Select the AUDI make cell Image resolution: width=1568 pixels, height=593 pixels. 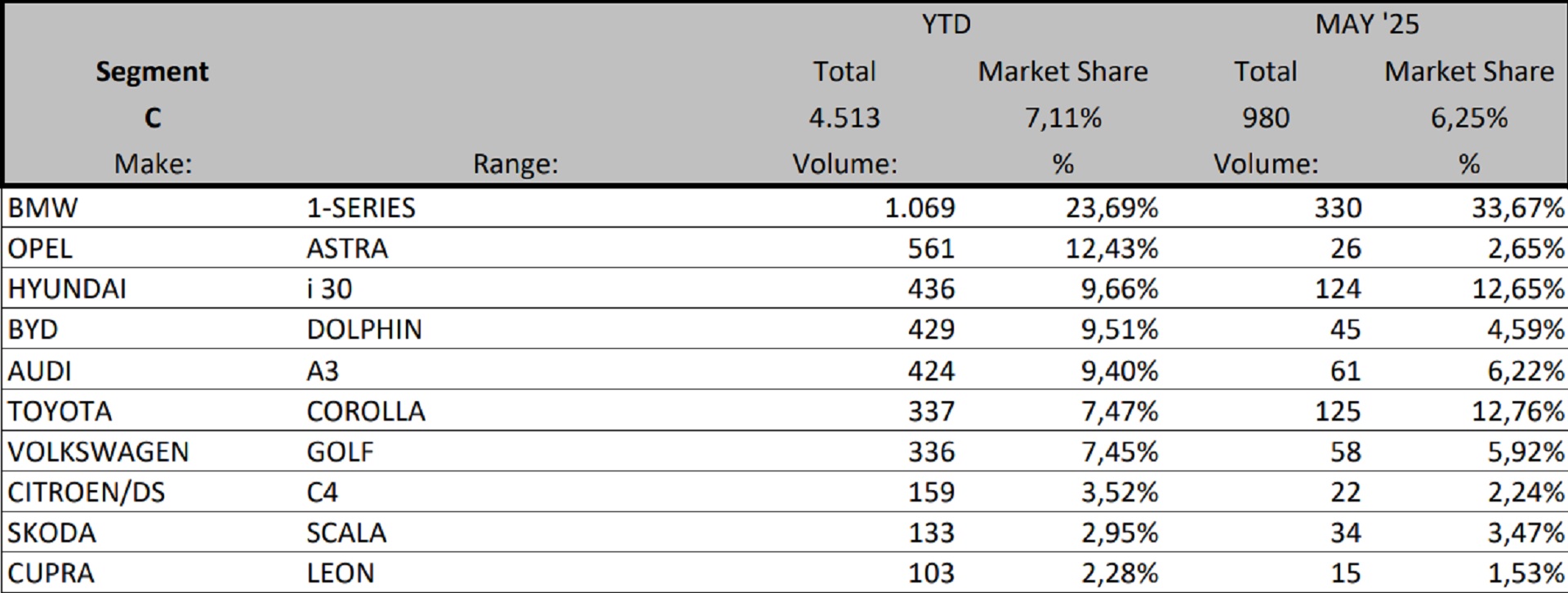40,371
